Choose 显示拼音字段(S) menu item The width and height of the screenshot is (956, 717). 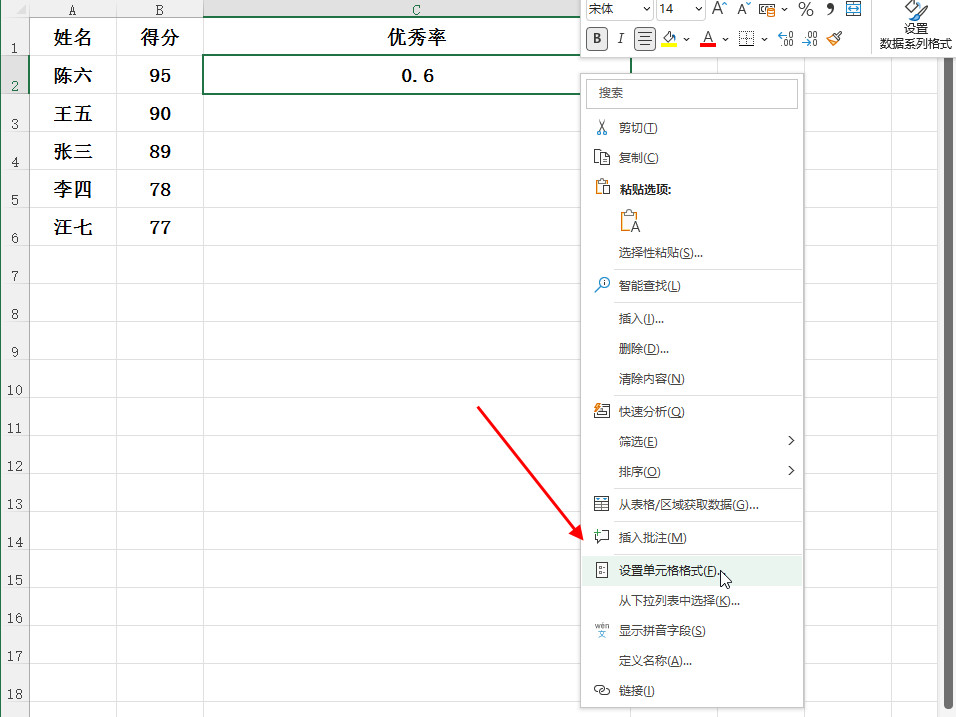[691, 630]
